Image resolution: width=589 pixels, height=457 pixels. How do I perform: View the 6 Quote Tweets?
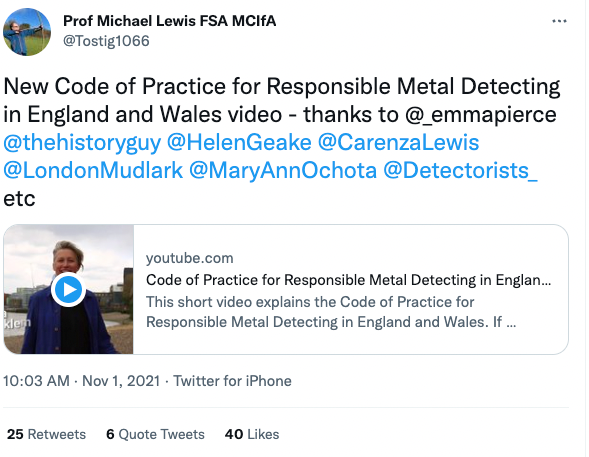point(155,434)
